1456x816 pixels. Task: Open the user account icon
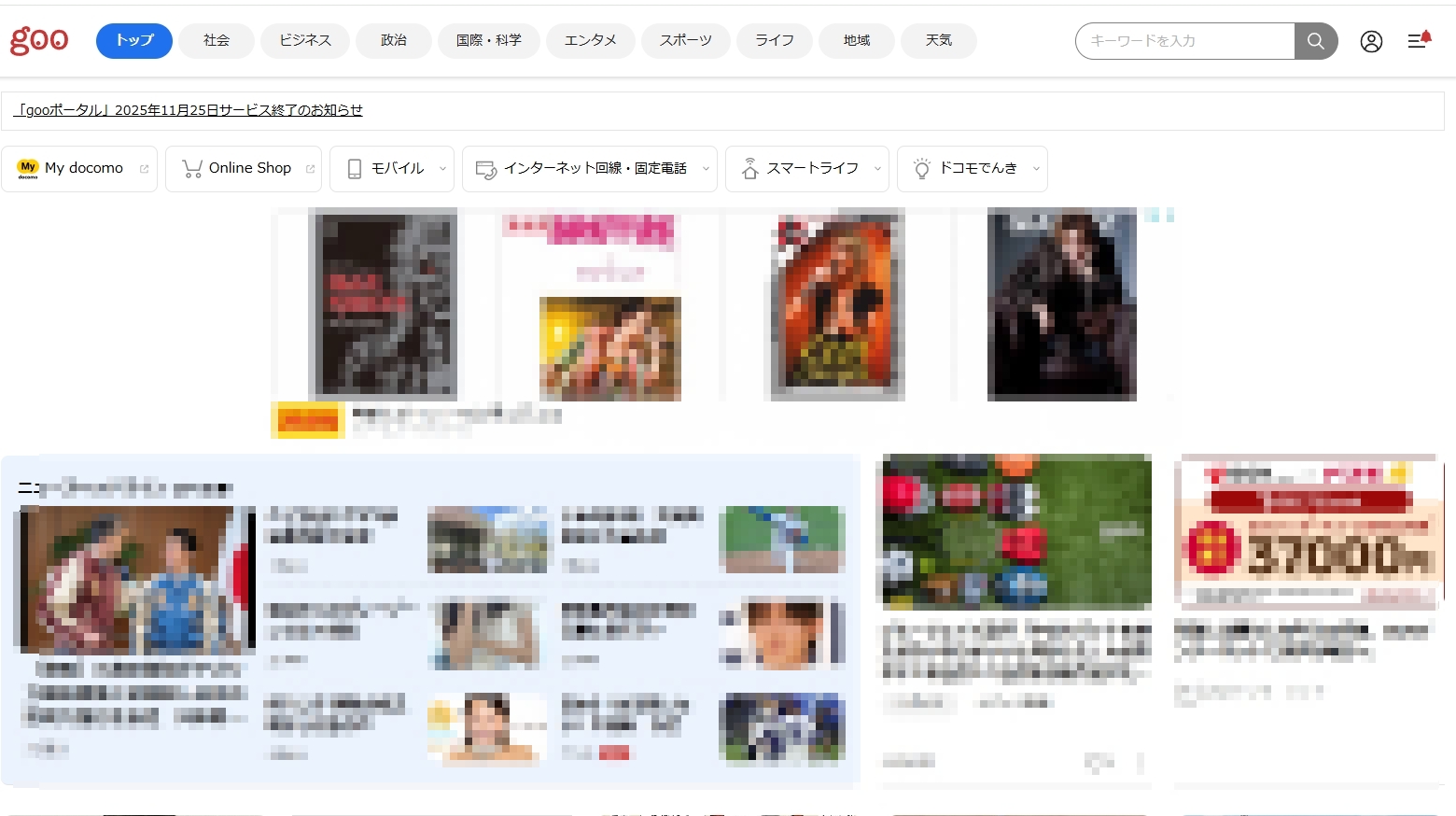coord(1370,41)
